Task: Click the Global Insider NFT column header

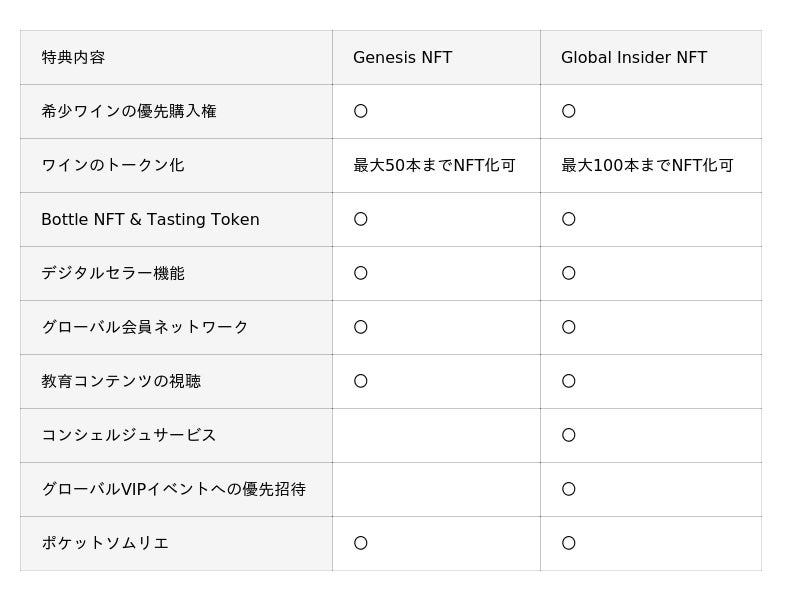Action: (x=634, y=58)
